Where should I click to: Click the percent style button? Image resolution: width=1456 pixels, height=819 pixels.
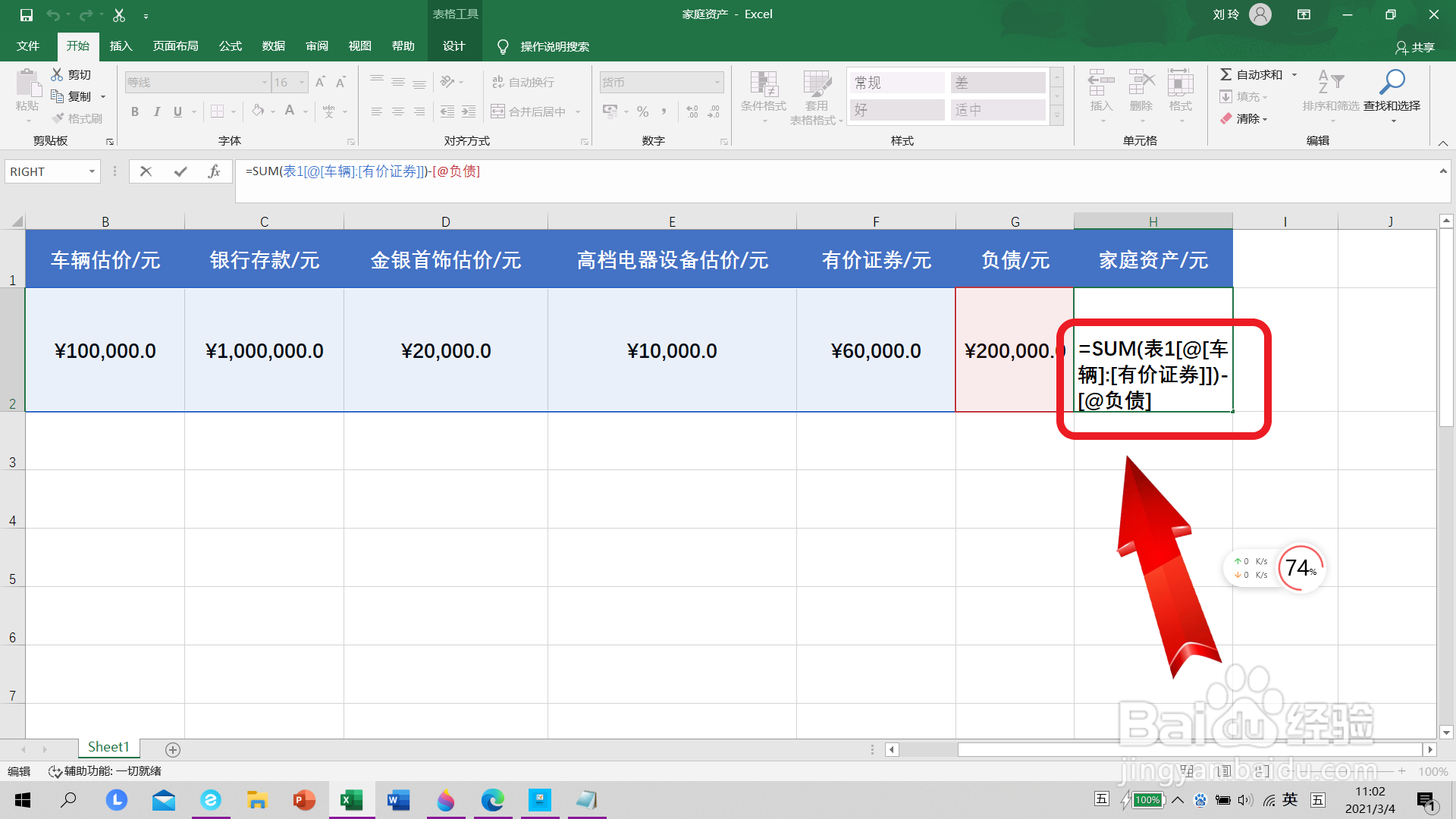click(x=643, y=111)
